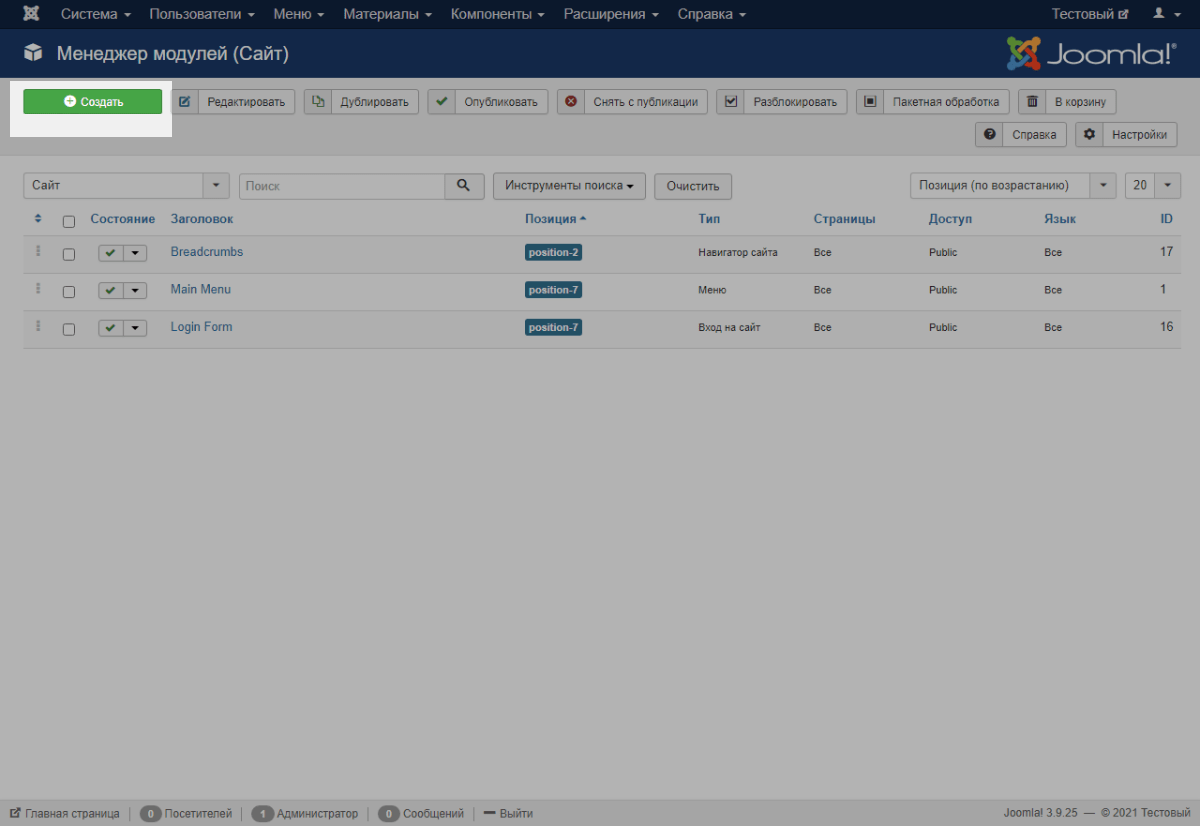Open the Login Form module link

pyautogui.click(x=201, y=327)
